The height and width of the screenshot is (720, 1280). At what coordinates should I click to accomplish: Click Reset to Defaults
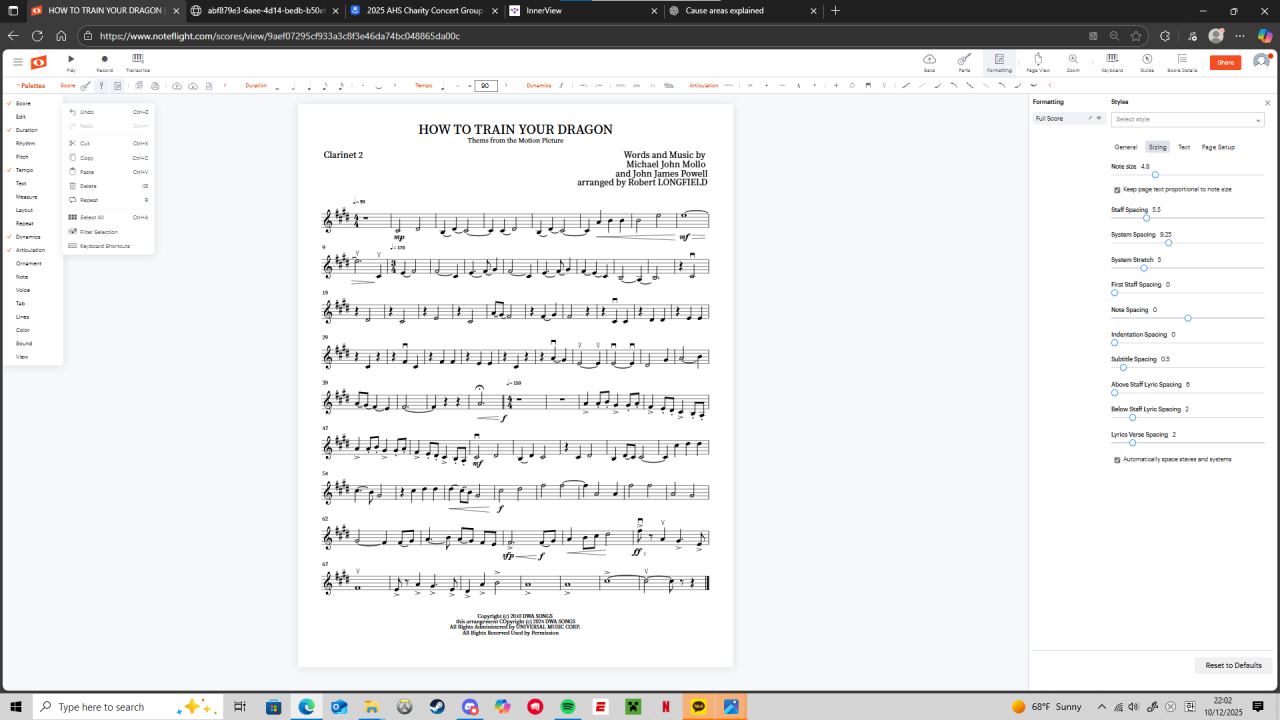[1233, 665]
